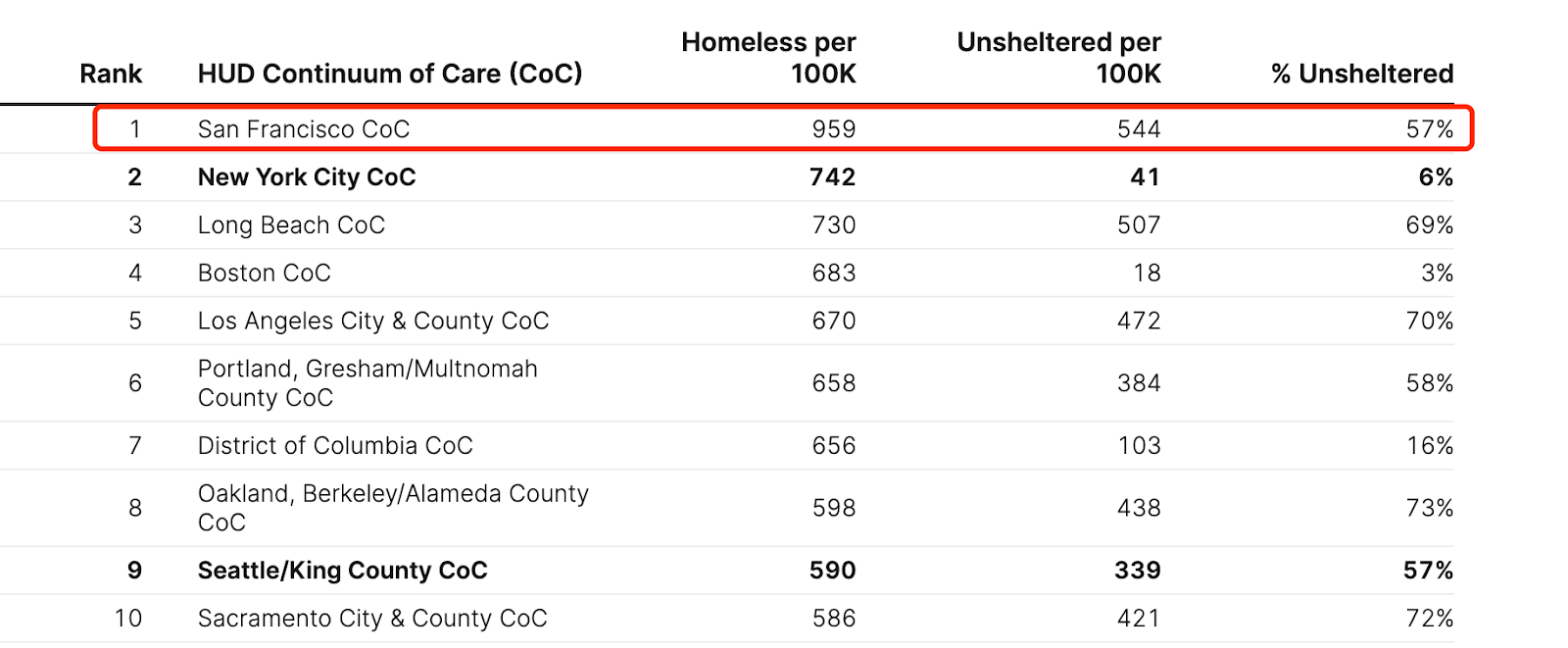Click Sacramento's 72% unsheltered value

coord(1430,619)
